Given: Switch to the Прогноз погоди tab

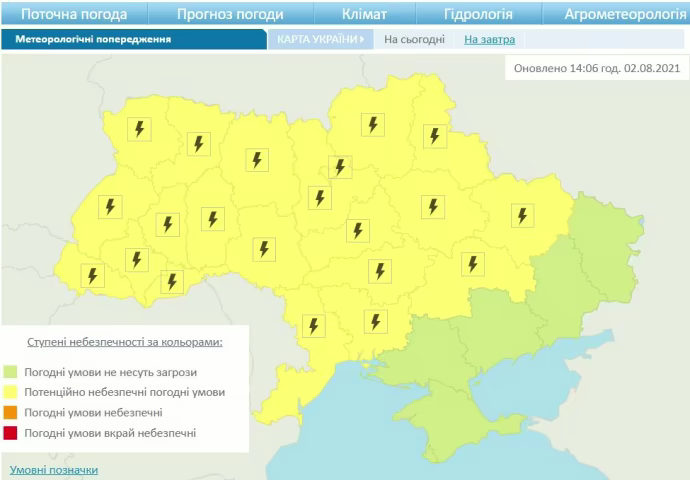Looking at the screenshot, I should click(230, 14).
